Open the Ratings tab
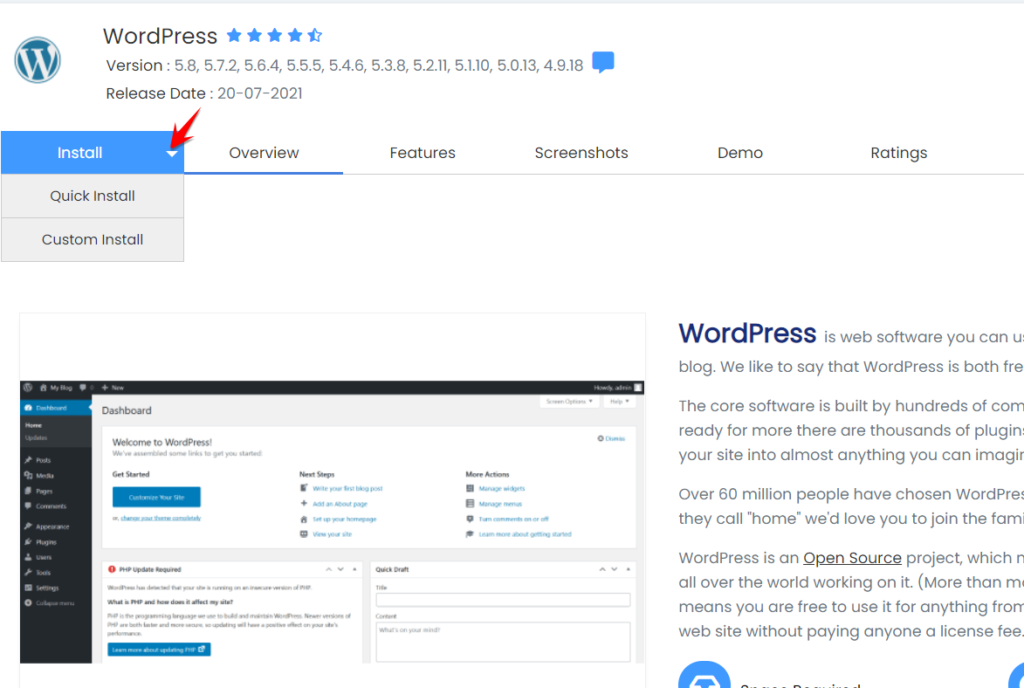This screenshot has width=1024, height=688. click(x=899, y=153)
